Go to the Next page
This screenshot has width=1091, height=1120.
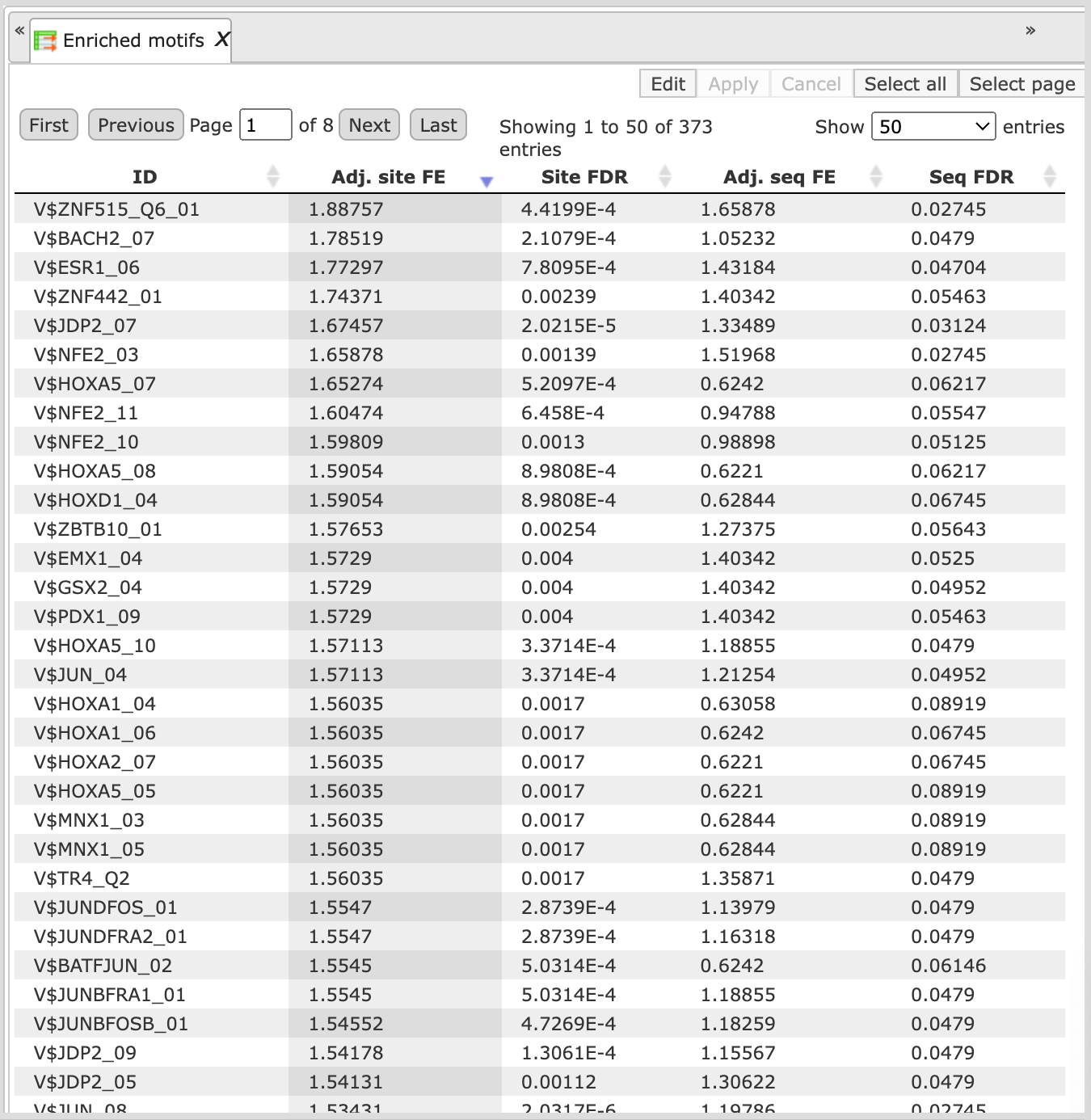369,125
